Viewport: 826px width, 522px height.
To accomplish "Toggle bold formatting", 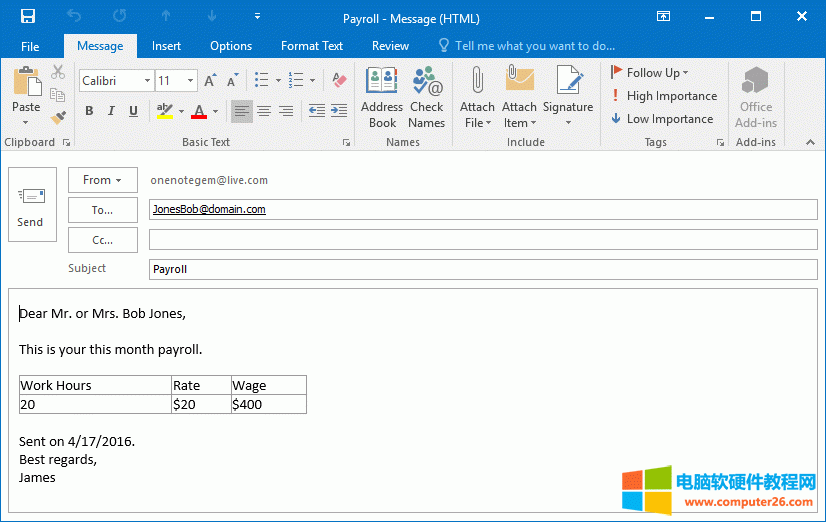I will (x=89, y=111).
